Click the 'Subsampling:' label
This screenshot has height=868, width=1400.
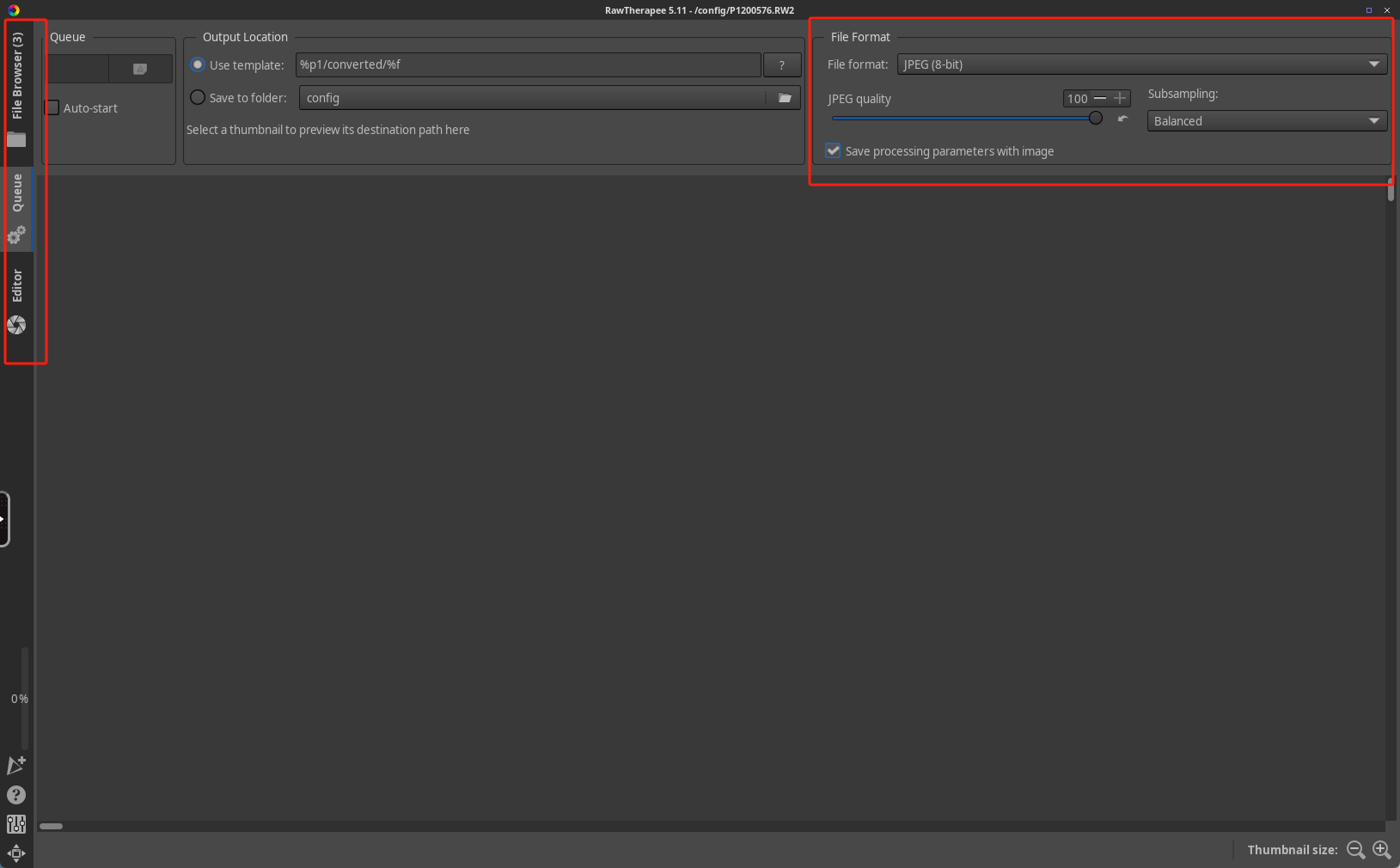coord(1183,94)
